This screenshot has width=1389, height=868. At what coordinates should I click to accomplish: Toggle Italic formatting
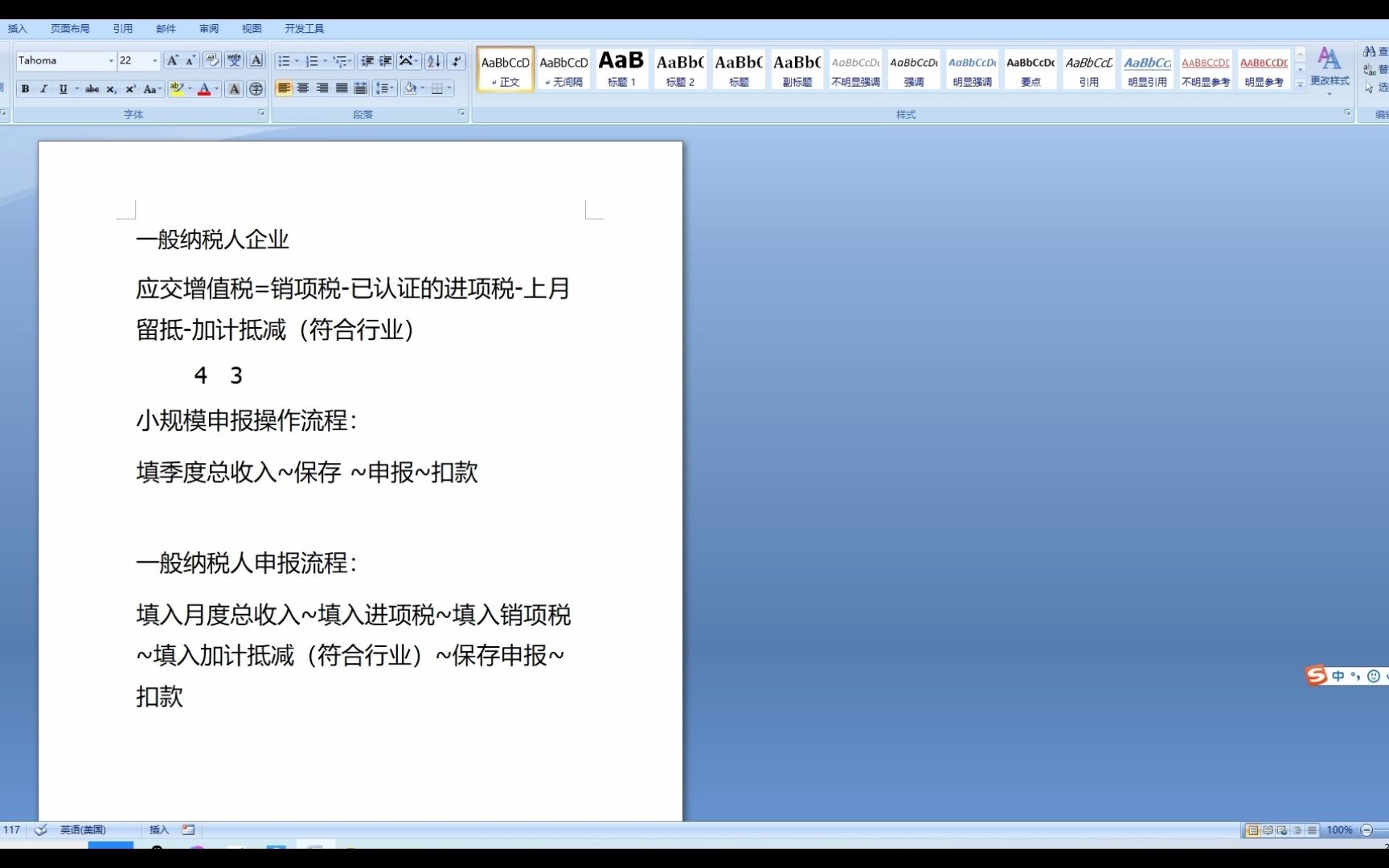(x=44, y=89)
